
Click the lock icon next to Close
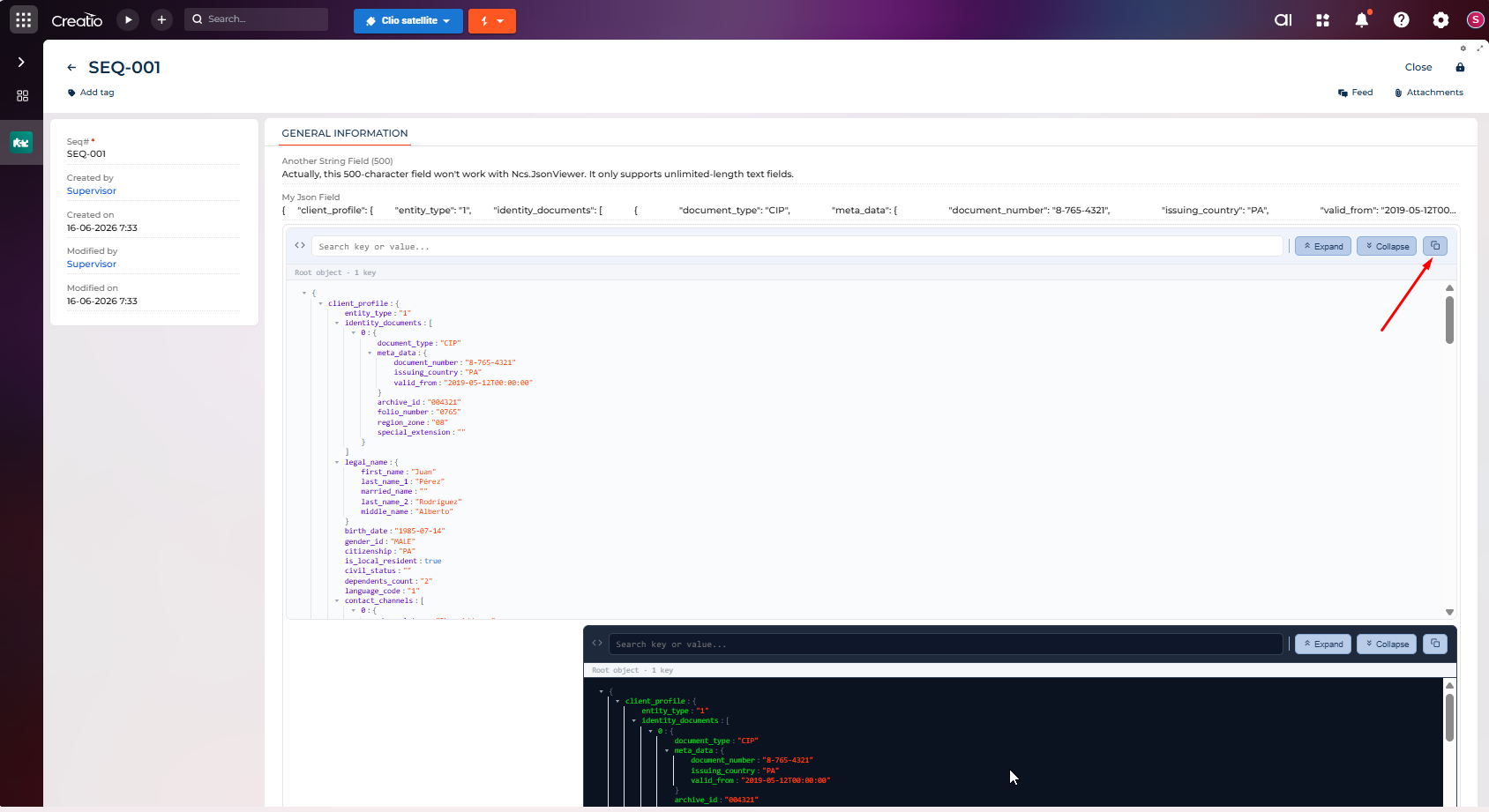(1460, 67)
